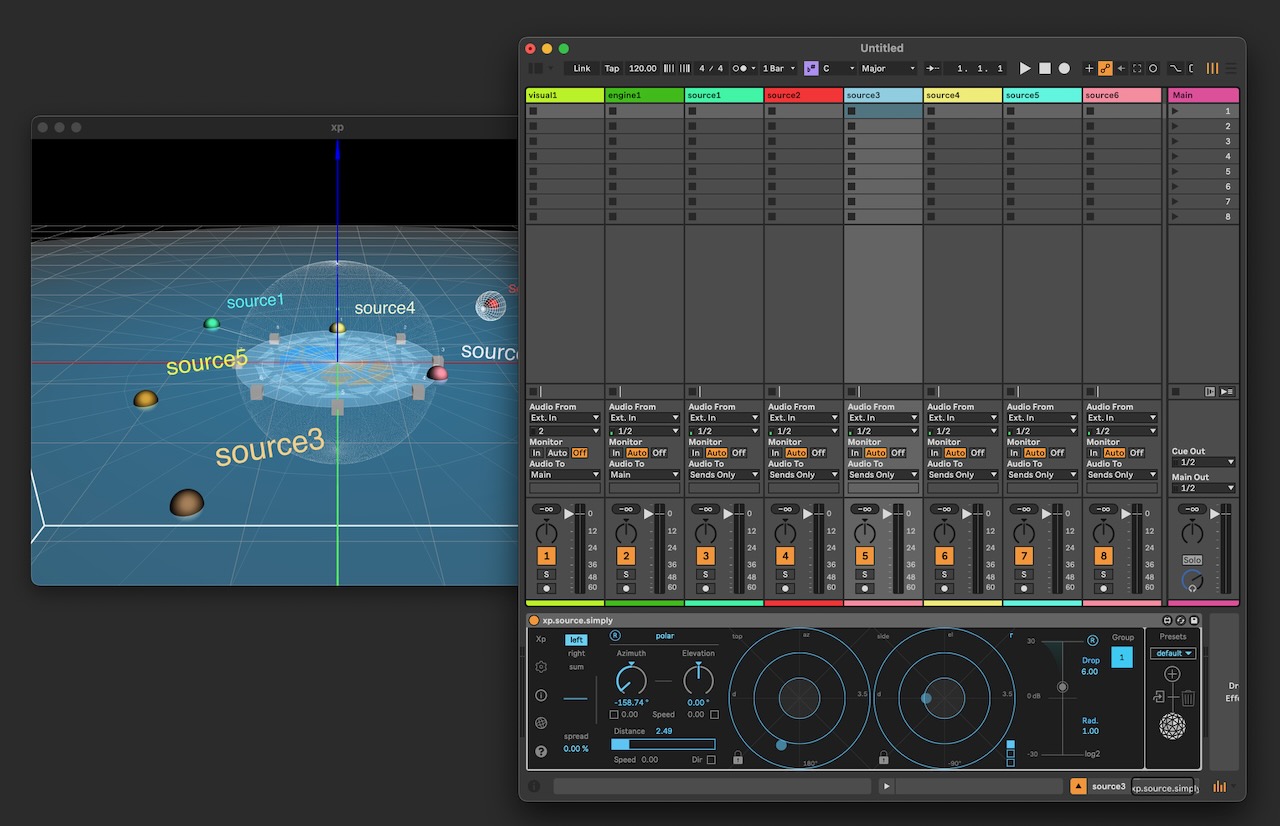Open the Presets default dropdown

point(1173,653)
